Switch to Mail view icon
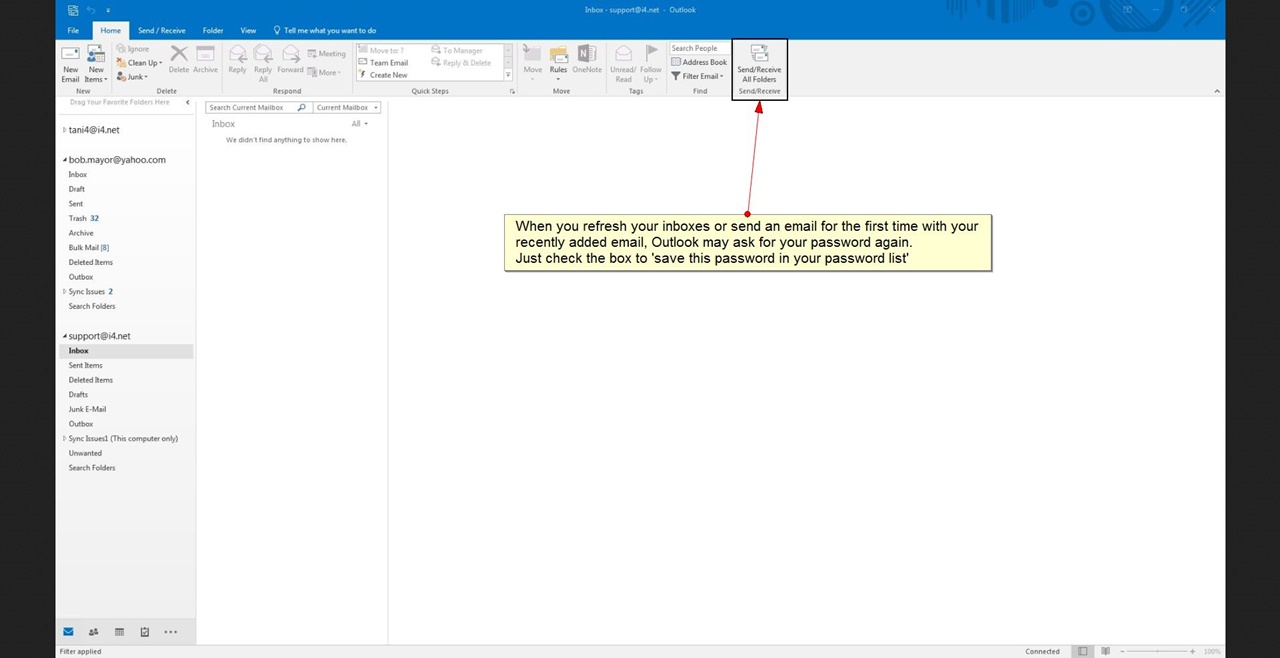This screenshot has height=658, width=1280. [x=68, y=631]
